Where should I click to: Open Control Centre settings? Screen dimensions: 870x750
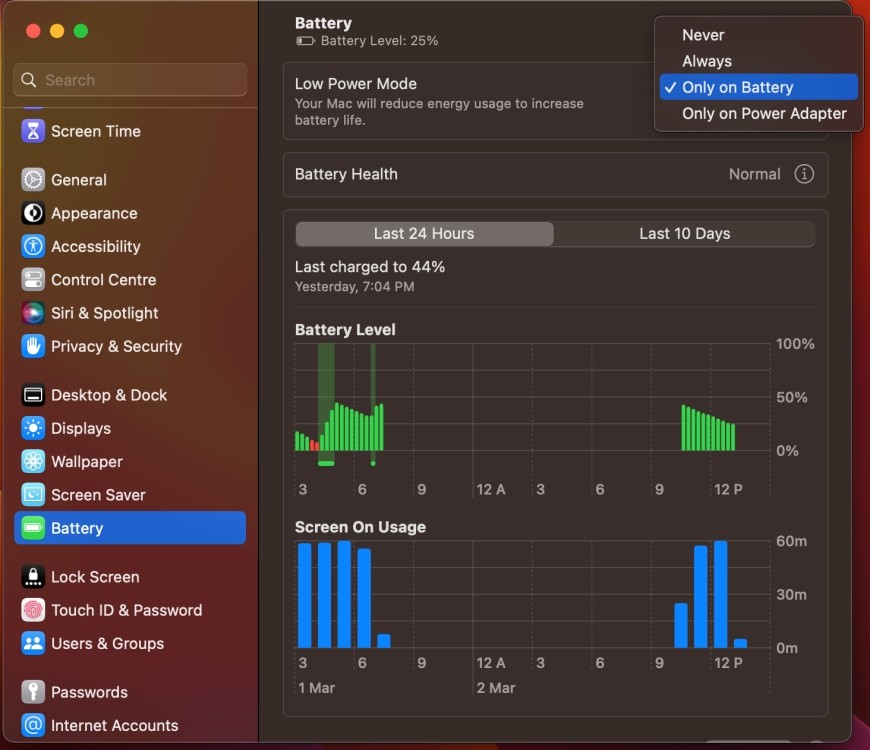click(130, 280)
